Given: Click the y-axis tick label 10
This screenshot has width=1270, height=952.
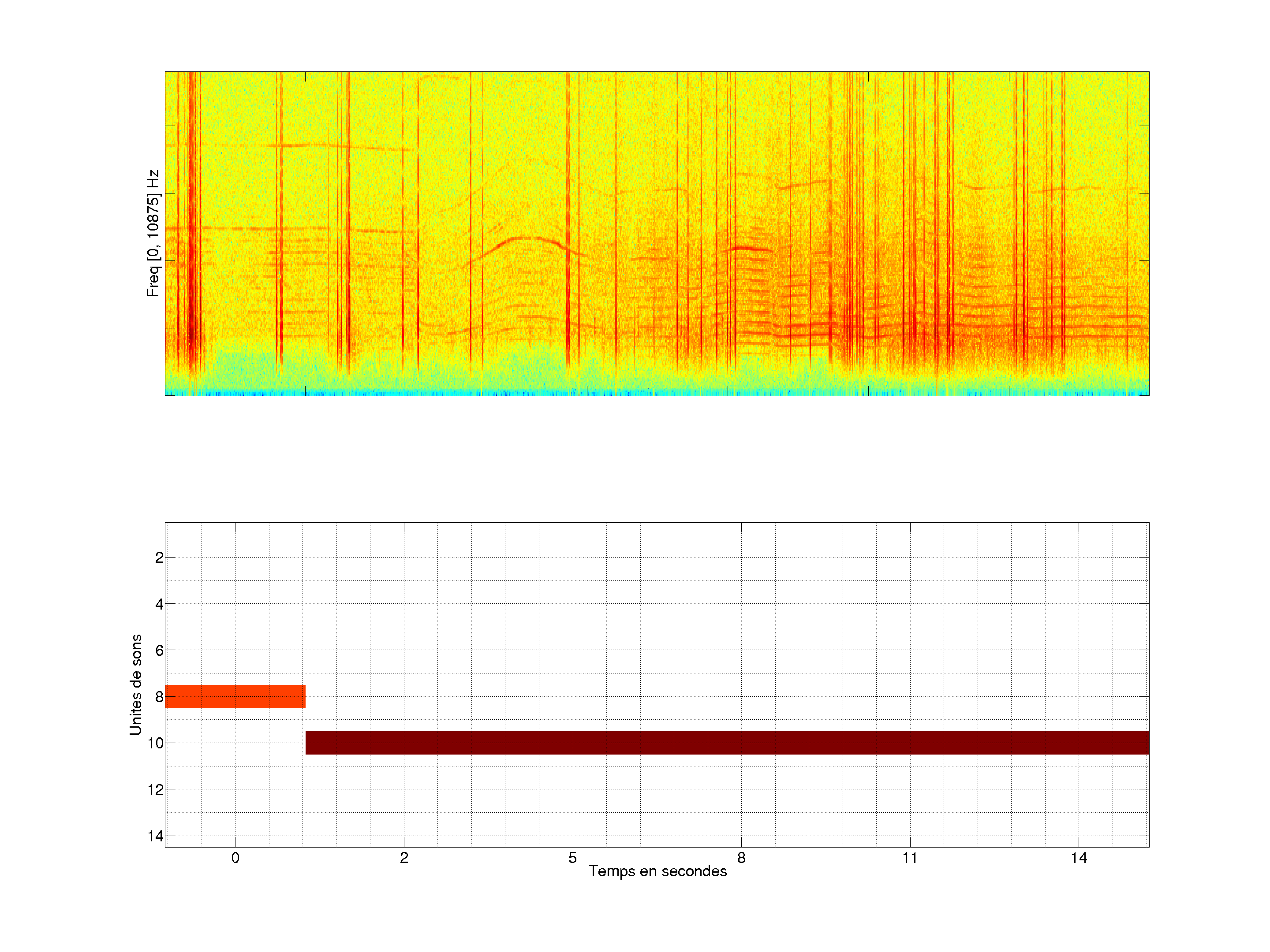Looking at the screenshot, I should (156, 744).
